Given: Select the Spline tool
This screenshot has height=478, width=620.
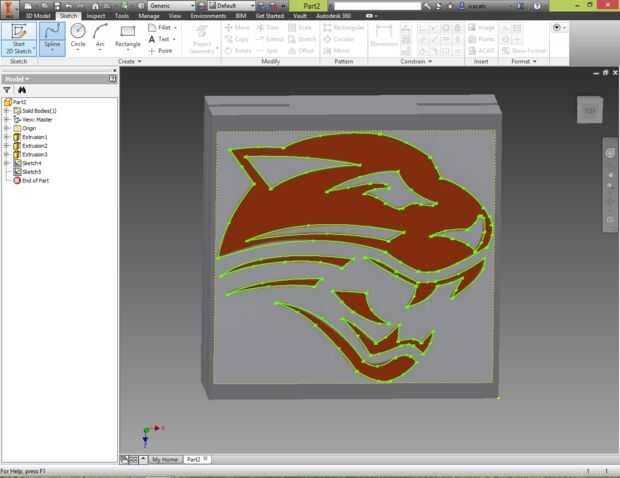Looking at the screenshot, I should 52,37.
